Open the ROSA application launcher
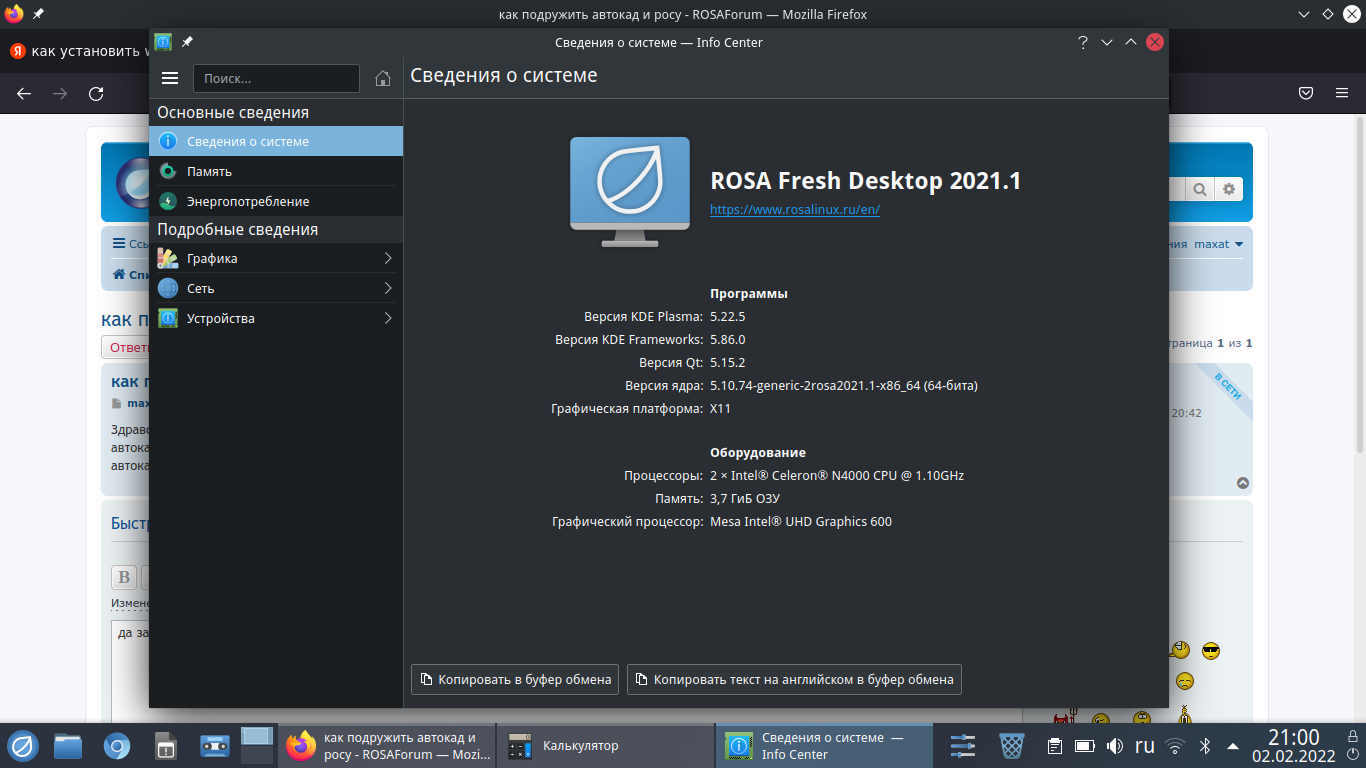Screen dimensions: 1366x768 pos(23,746)
